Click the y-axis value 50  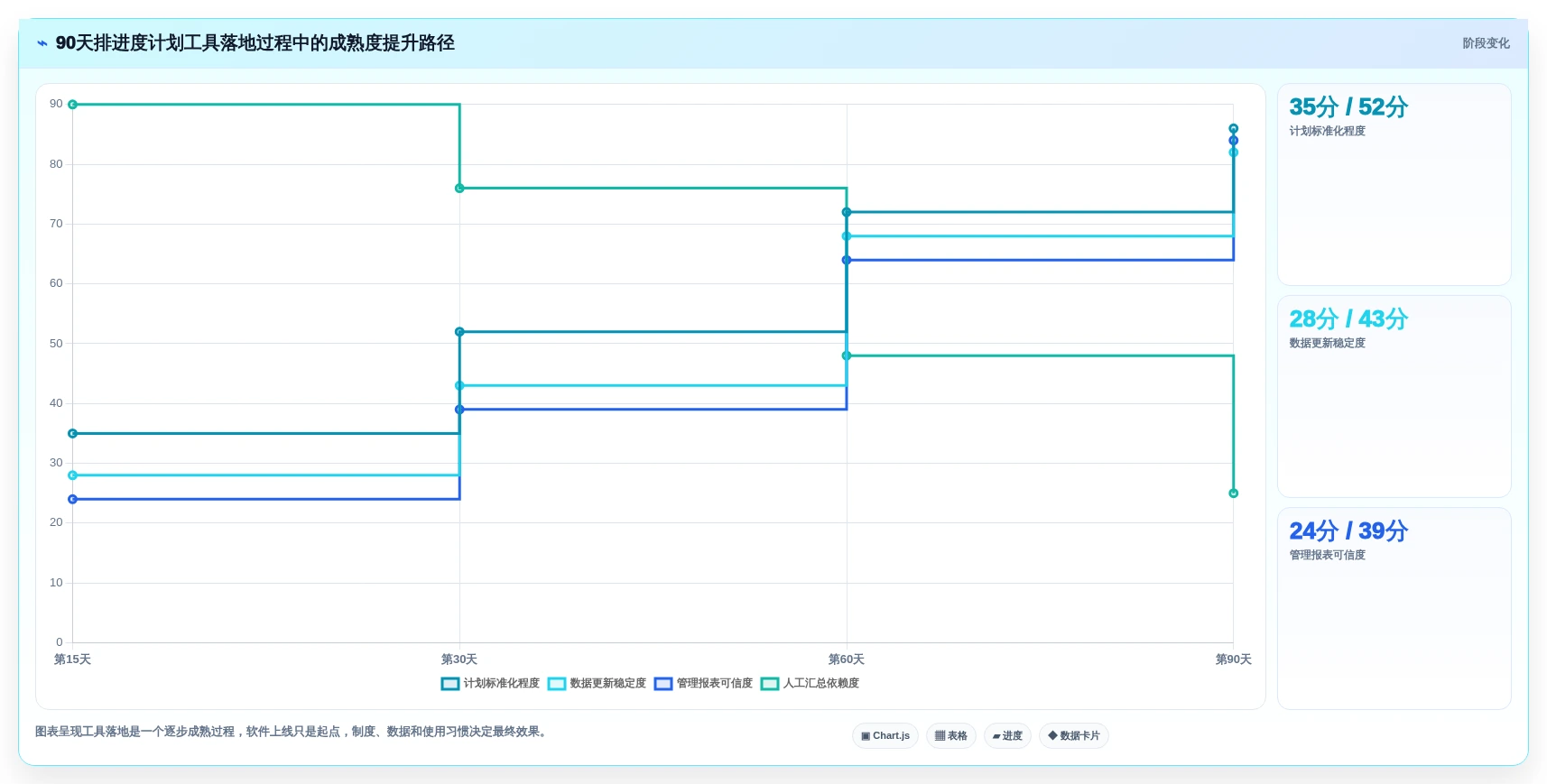click(56, 344)
